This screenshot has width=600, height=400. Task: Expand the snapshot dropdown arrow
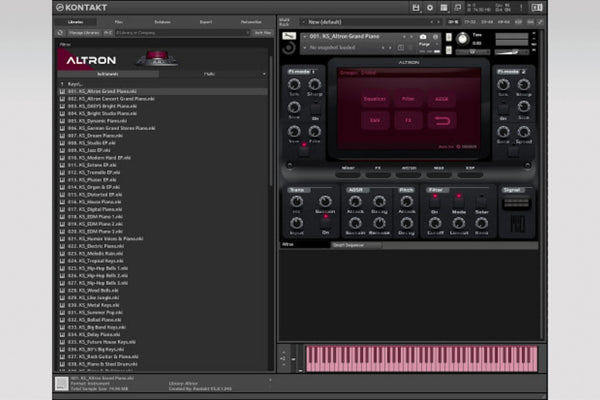[x=305, y=48]
